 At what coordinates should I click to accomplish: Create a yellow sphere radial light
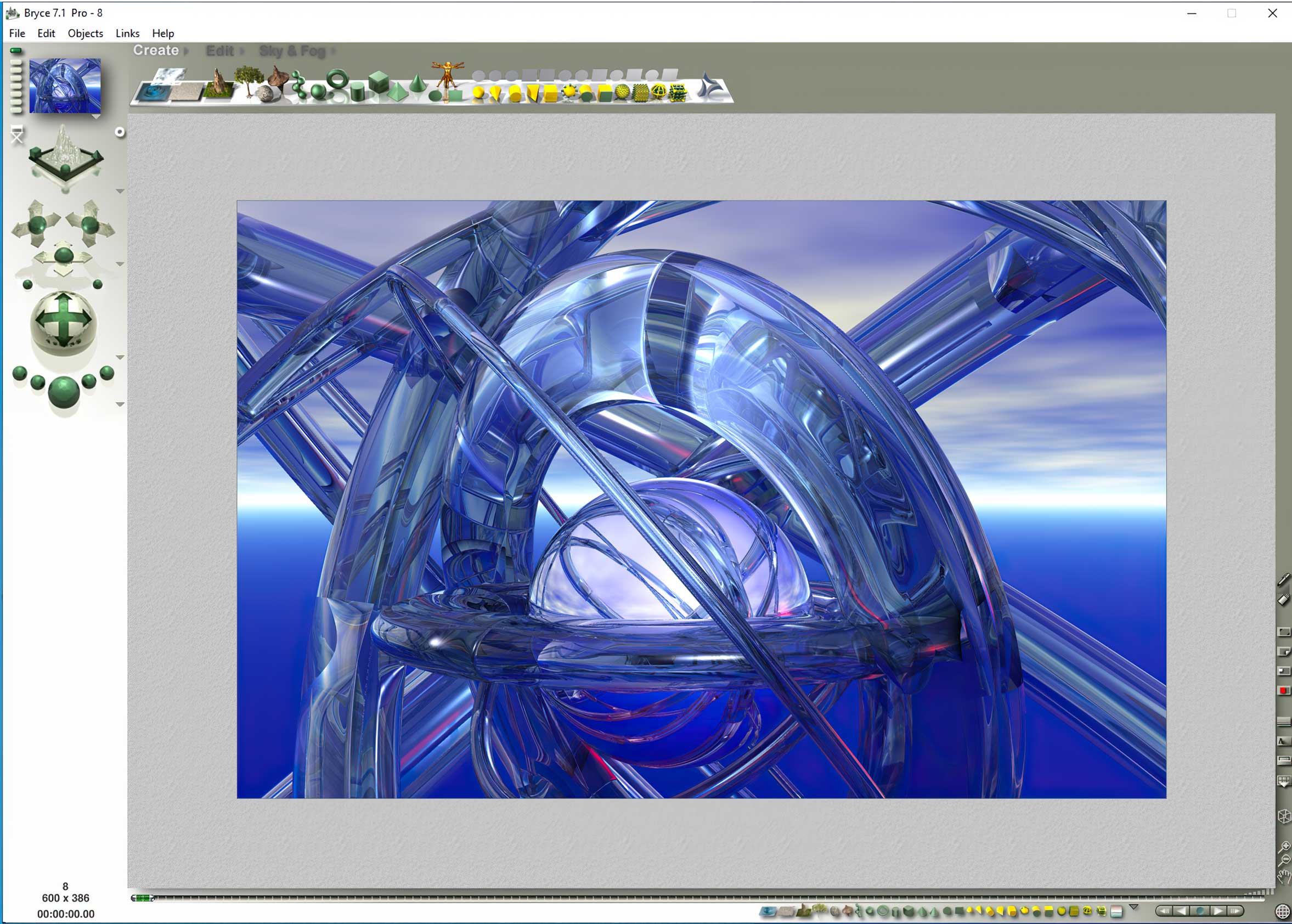pos(479,93)
